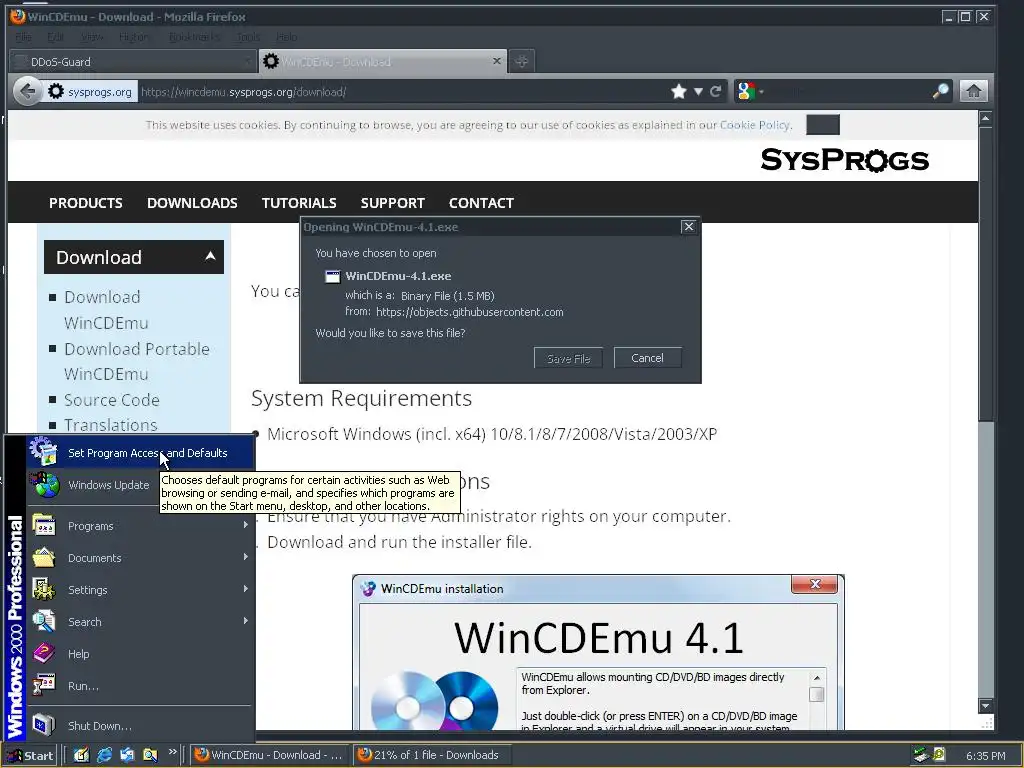Expand Programs submenu in Start menu
The image size is (1024, 768).
click(x=140, y=526)
